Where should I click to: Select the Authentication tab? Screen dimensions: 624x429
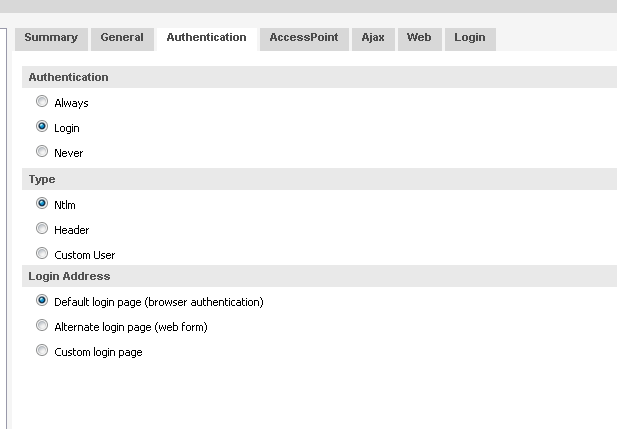click(206, 38)
